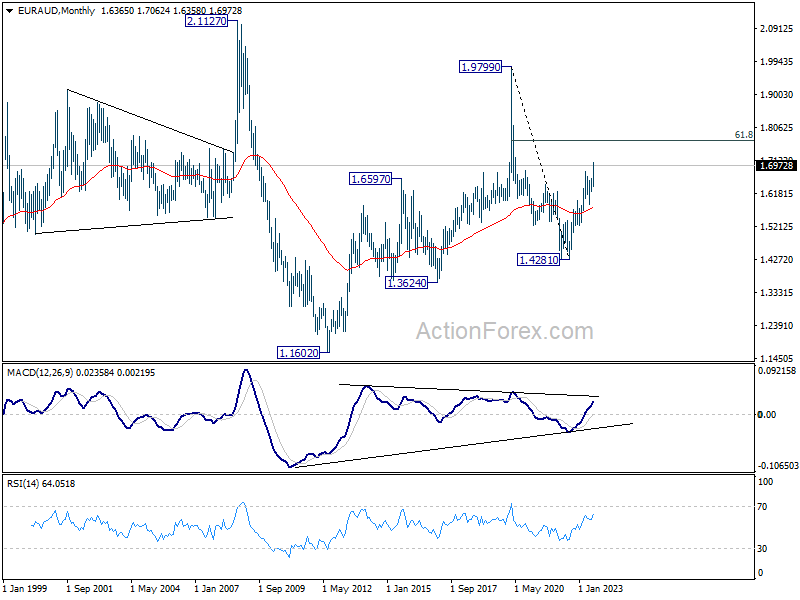Click the 1.99435 price axis value
800x600 pixels.
(777, 62)
